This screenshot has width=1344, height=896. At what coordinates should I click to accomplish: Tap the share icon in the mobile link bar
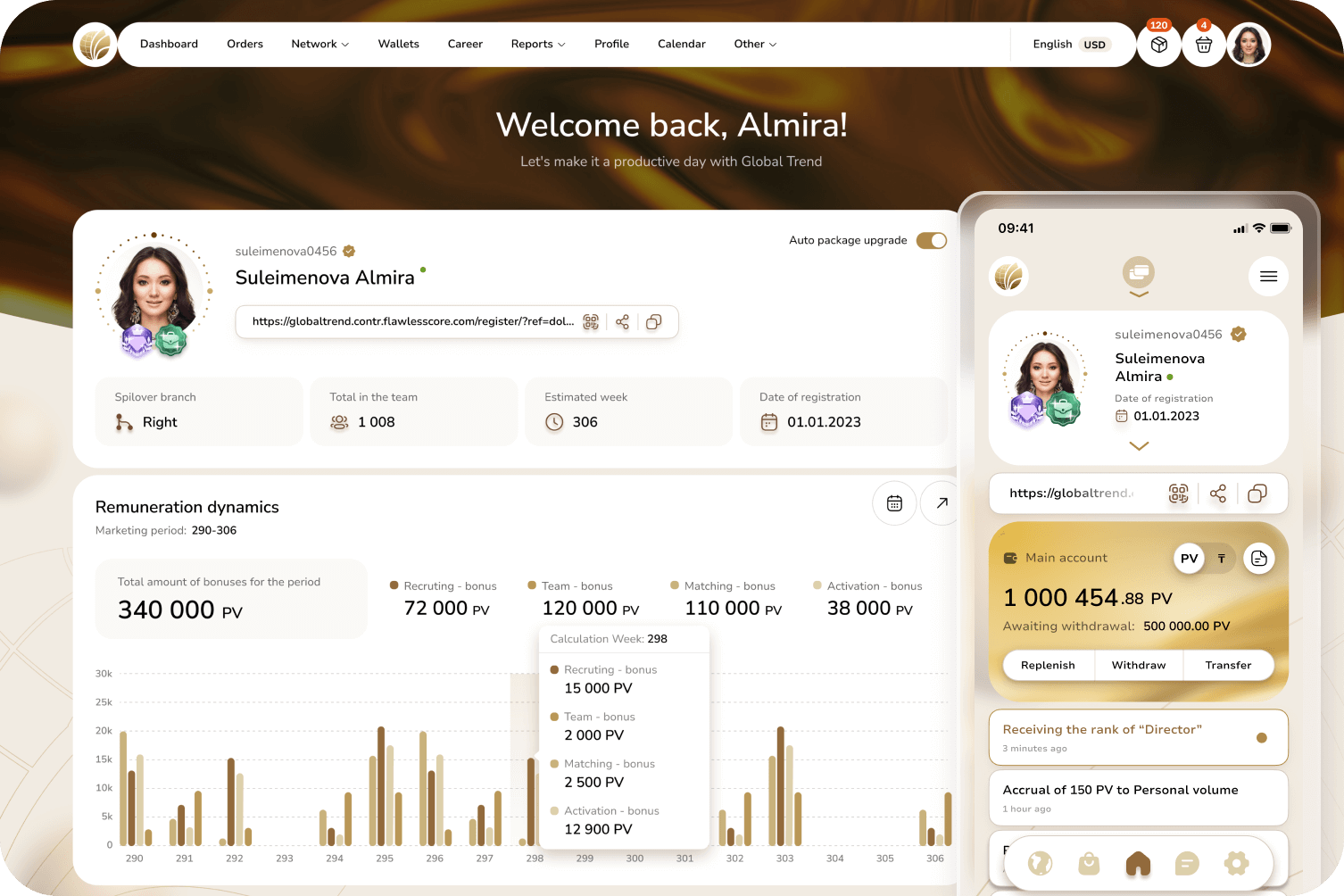(1218, 494)
